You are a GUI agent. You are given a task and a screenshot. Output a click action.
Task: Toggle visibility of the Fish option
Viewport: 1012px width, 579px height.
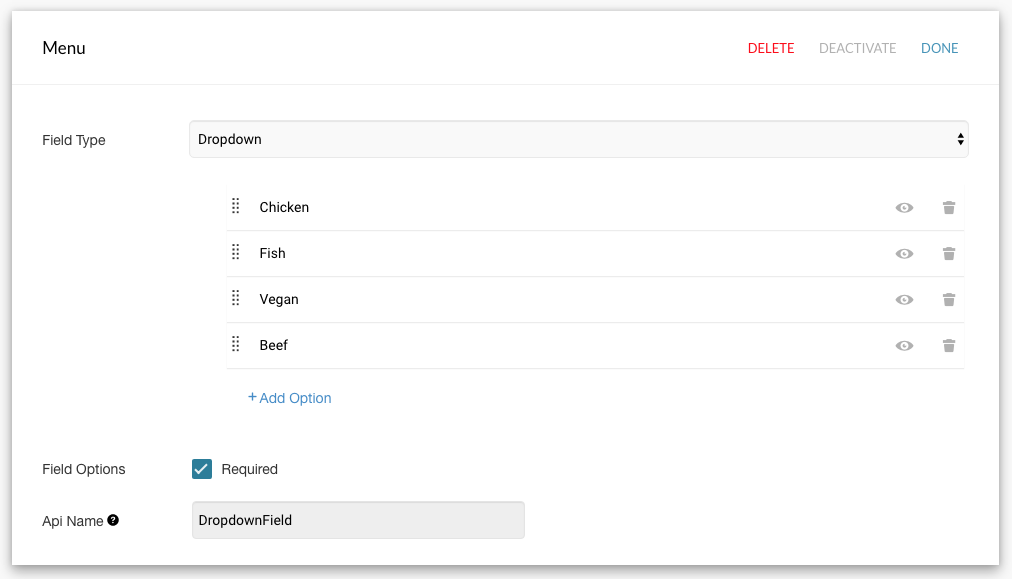coord(904,254)
